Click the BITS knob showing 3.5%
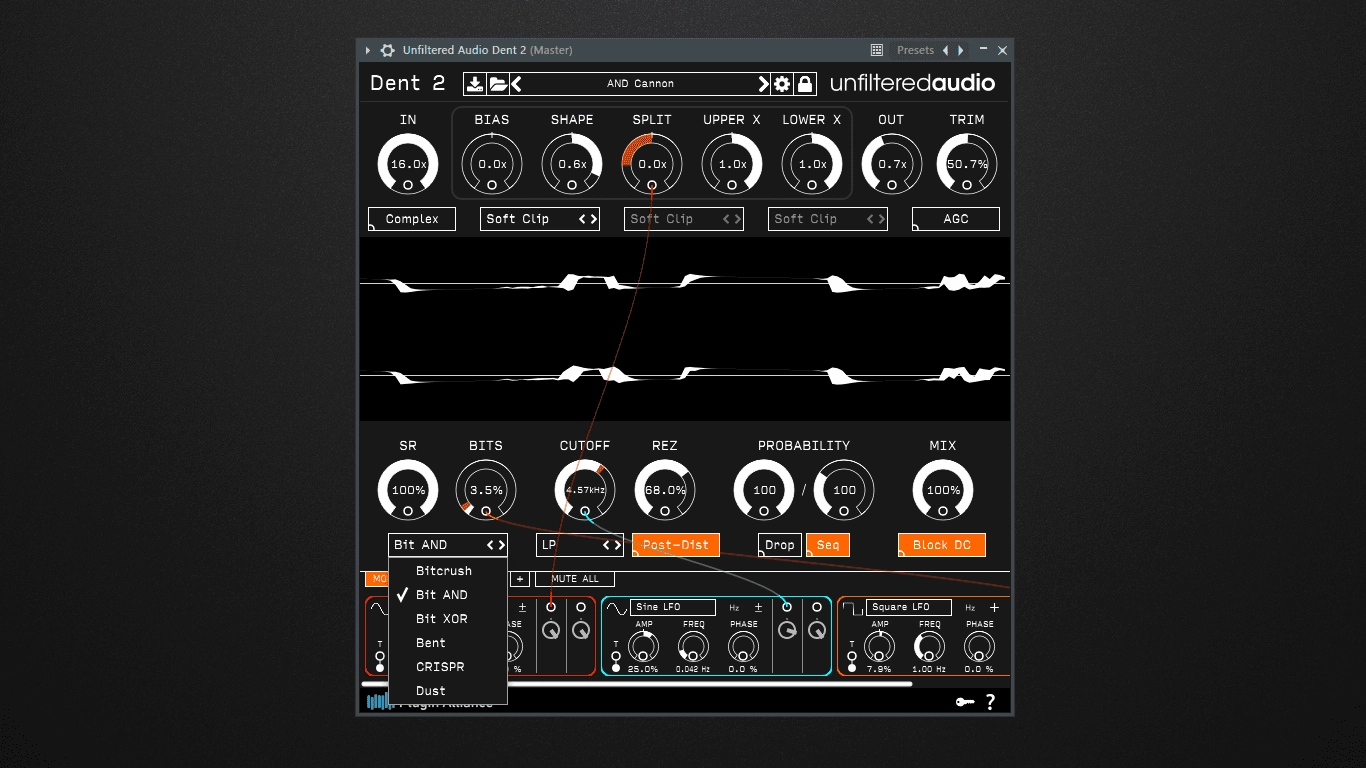Viewport: 1366px width, 768px height. point(486,490)
